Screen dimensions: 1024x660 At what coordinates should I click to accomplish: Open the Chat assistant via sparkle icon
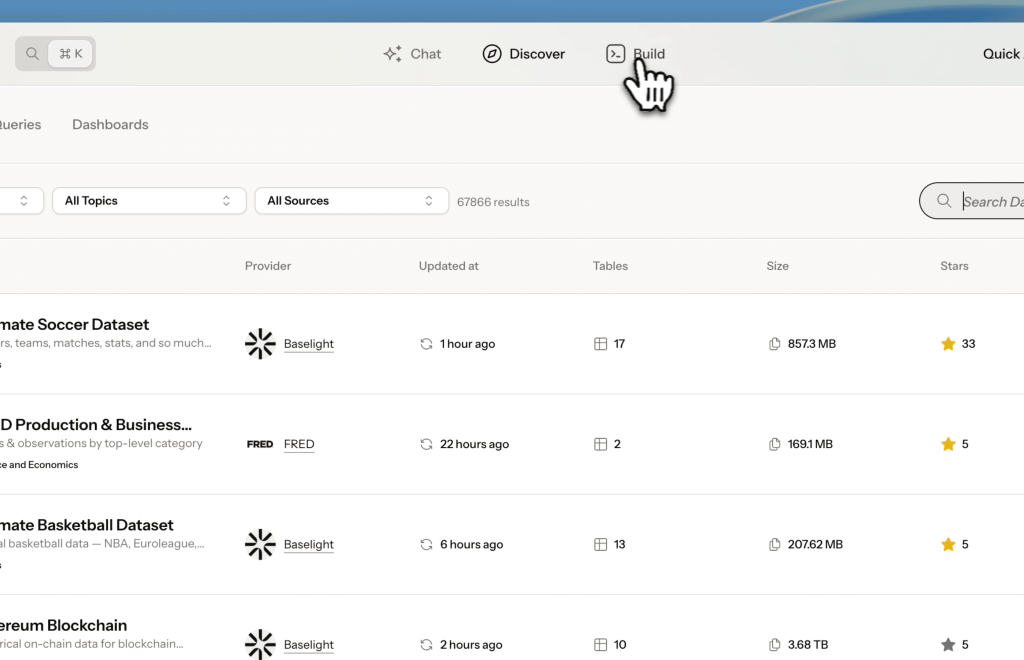[x=392, y=54]
